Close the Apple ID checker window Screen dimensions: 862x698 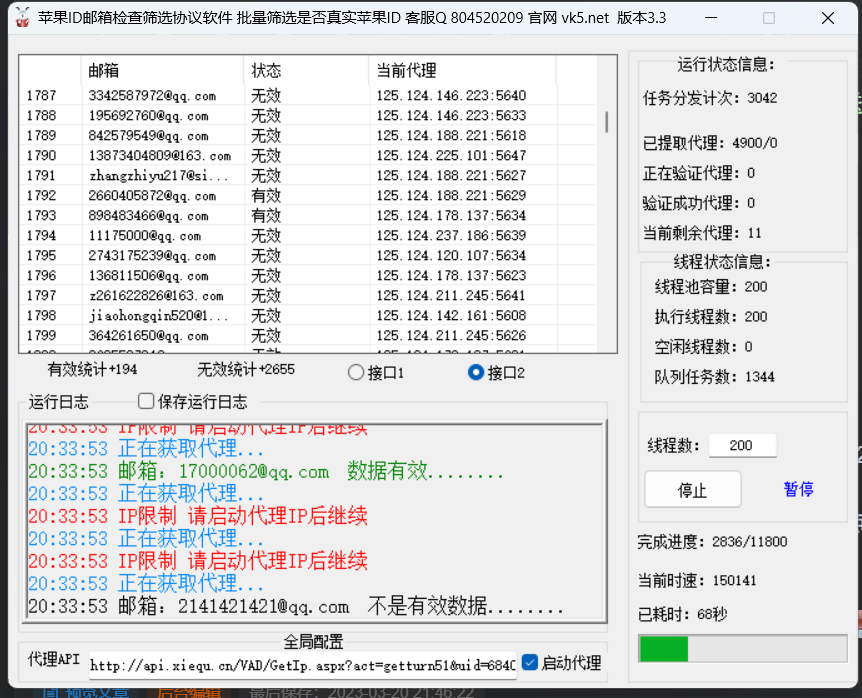827,18
